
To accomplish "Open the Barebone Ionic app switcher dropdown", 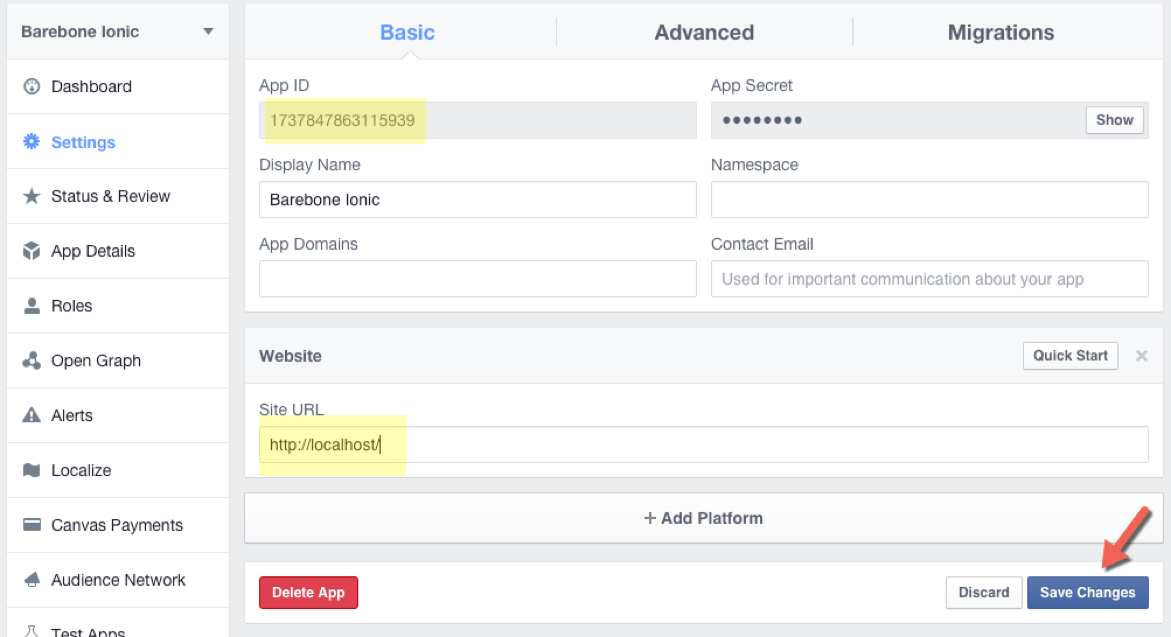I will pyautogui.click(x=118, y=31).
